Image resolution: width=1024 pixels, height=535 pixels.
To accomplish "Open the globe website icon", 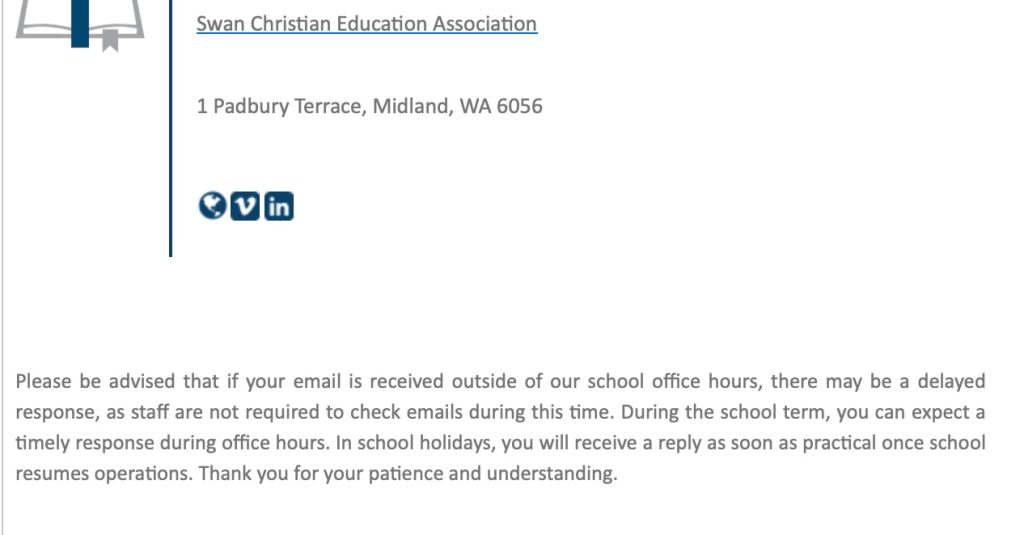I will (212, 206).
